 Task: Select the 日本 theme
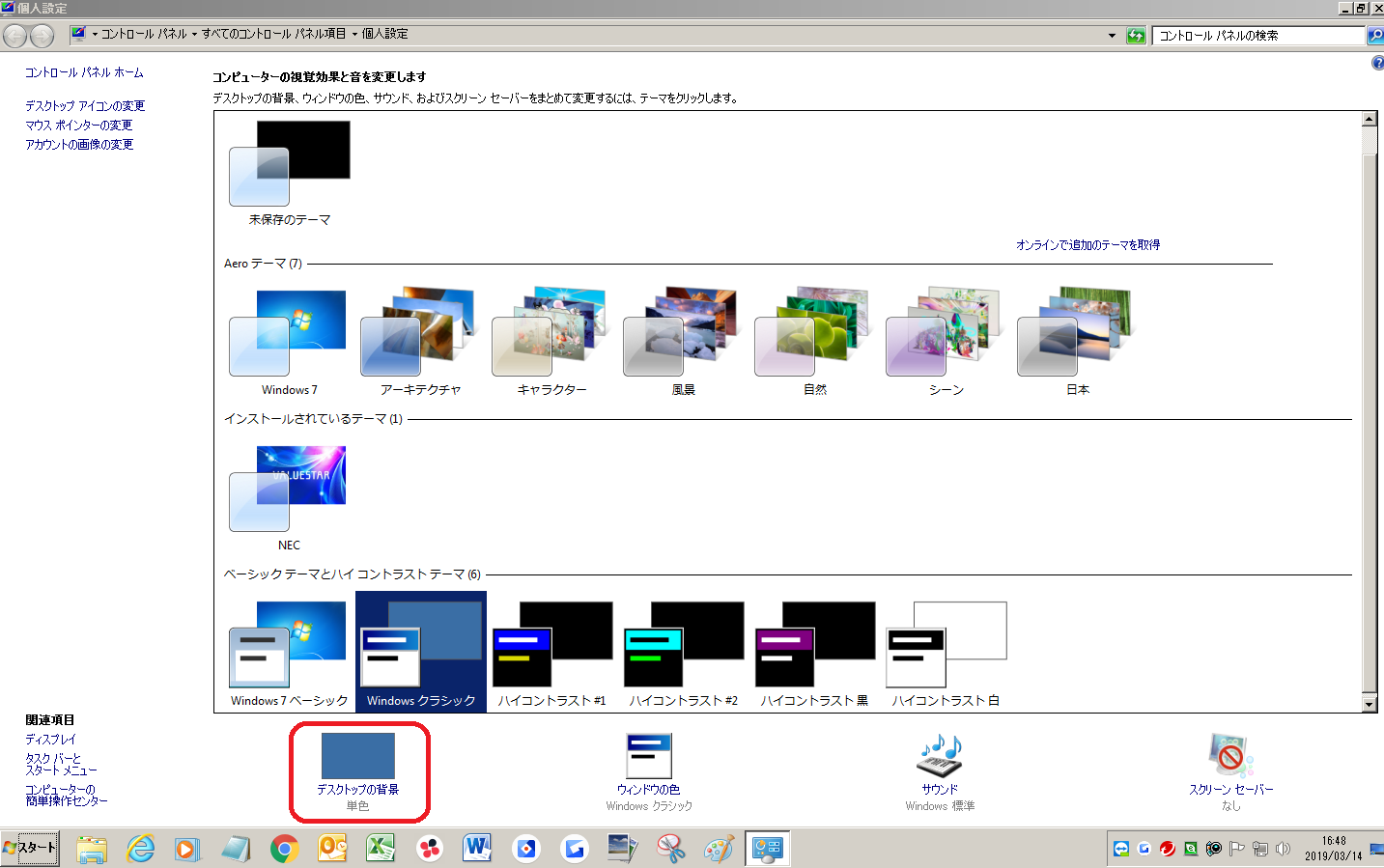tap(1077, 342)
